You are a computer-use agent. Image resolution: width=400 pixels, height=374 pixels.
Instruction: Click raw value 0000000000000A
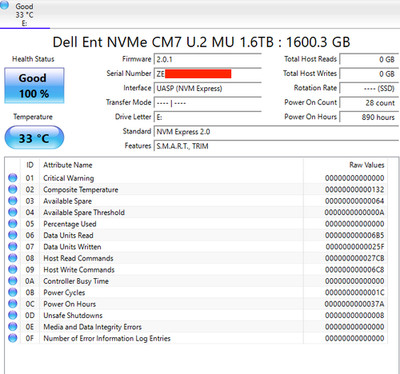(355, 212)
